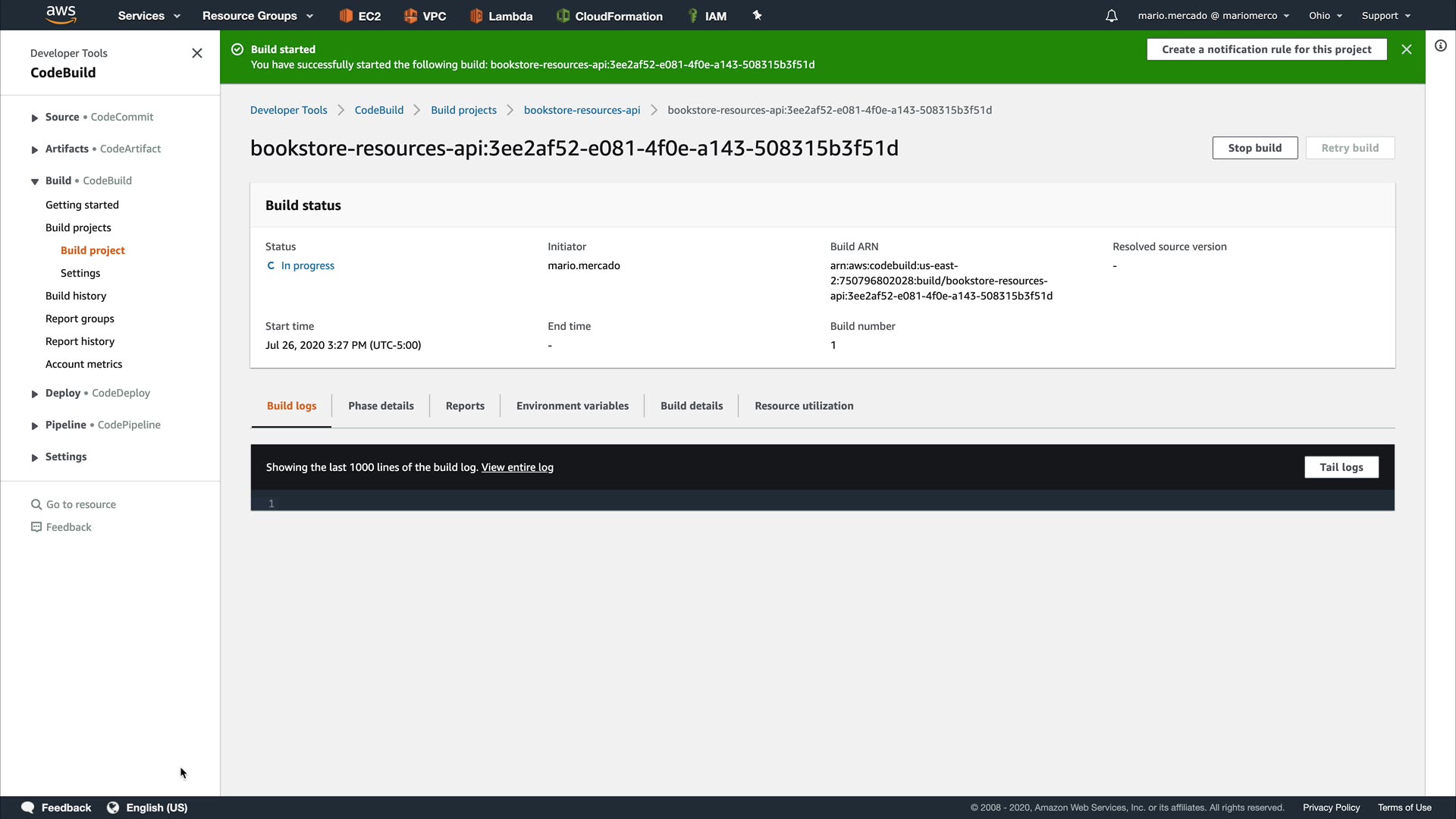Open the notifications bell icon
1456x819 pixels.
1111,16
